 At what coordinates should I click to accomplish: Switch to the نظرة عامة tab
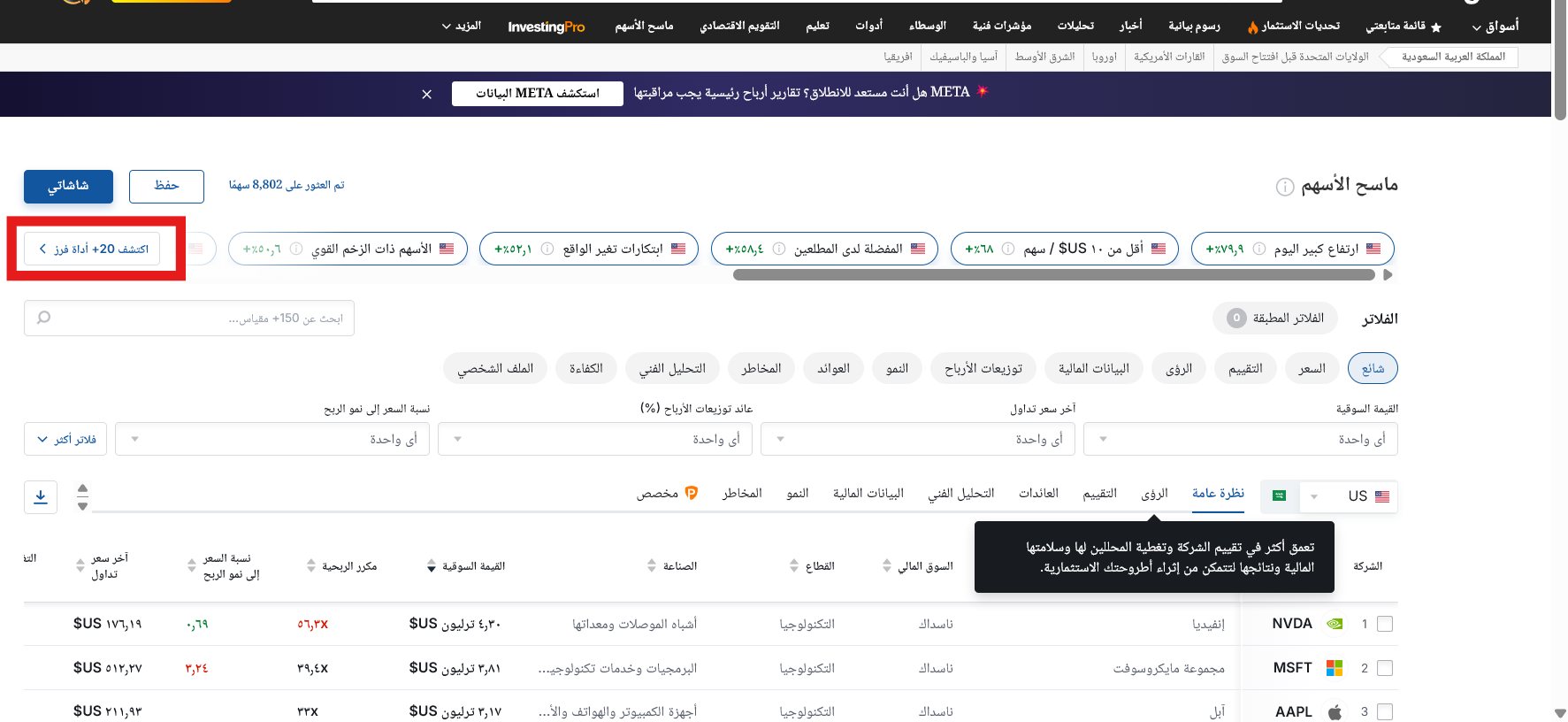tap(1218, 493)
